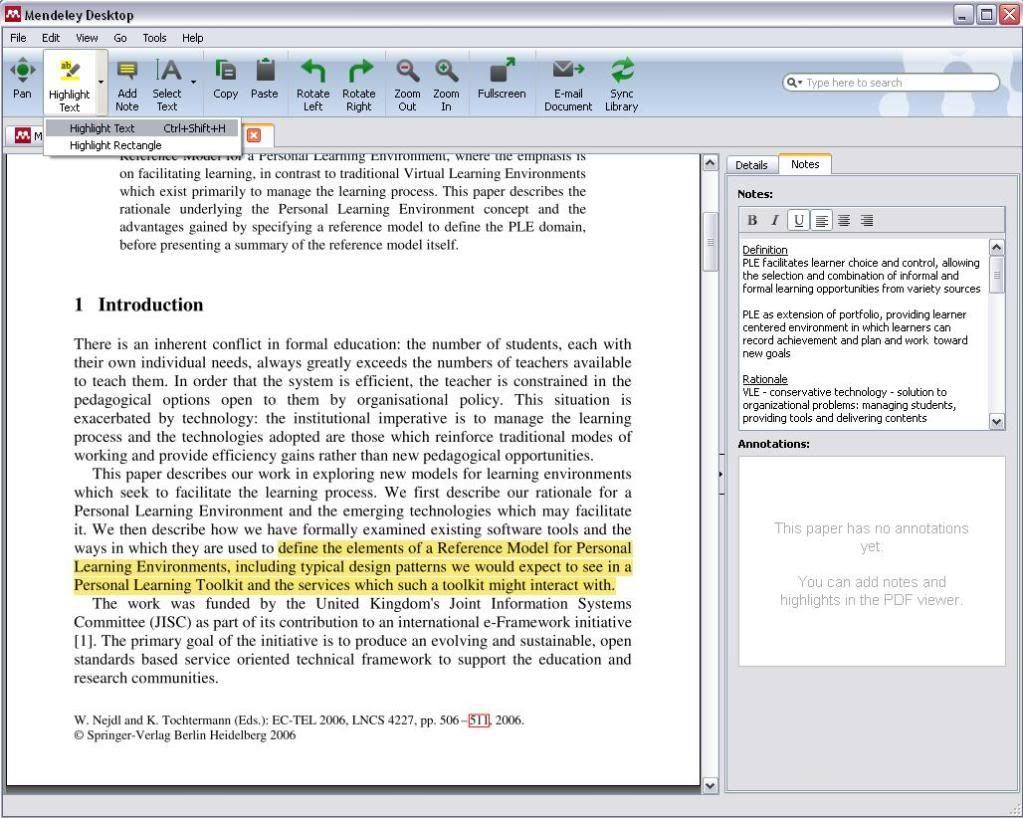Click the notes scrollbar thumb

point(997,275)
